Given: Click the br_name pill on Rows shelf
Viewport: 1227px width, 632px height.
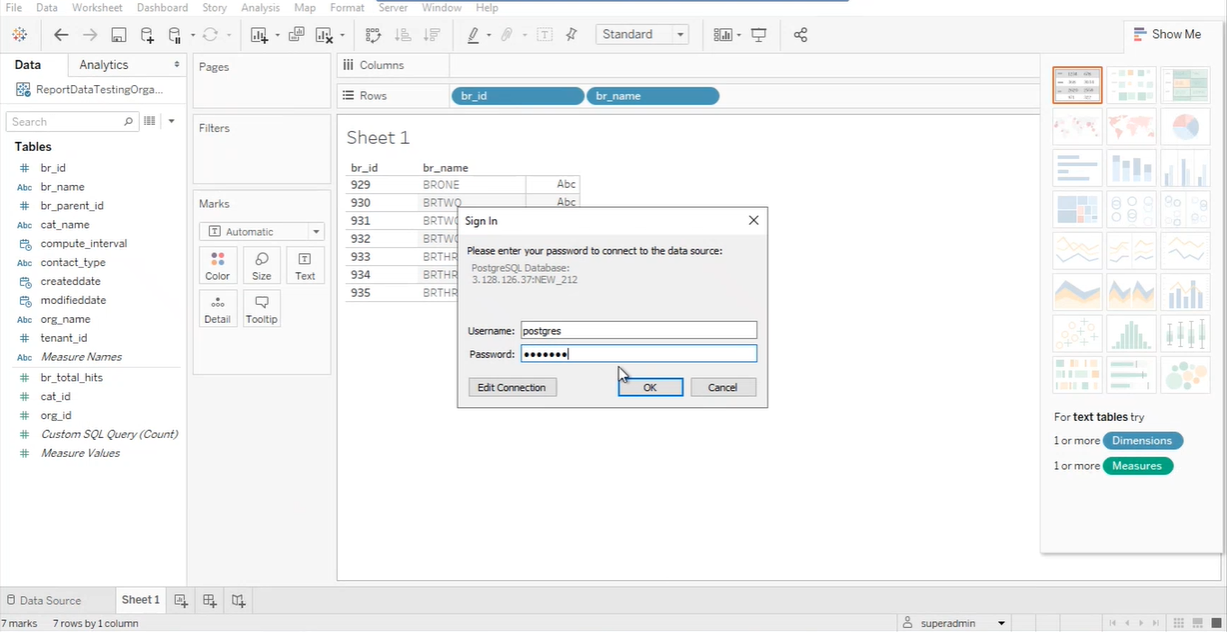Looking at the screenshot, I should coord(652,96).
